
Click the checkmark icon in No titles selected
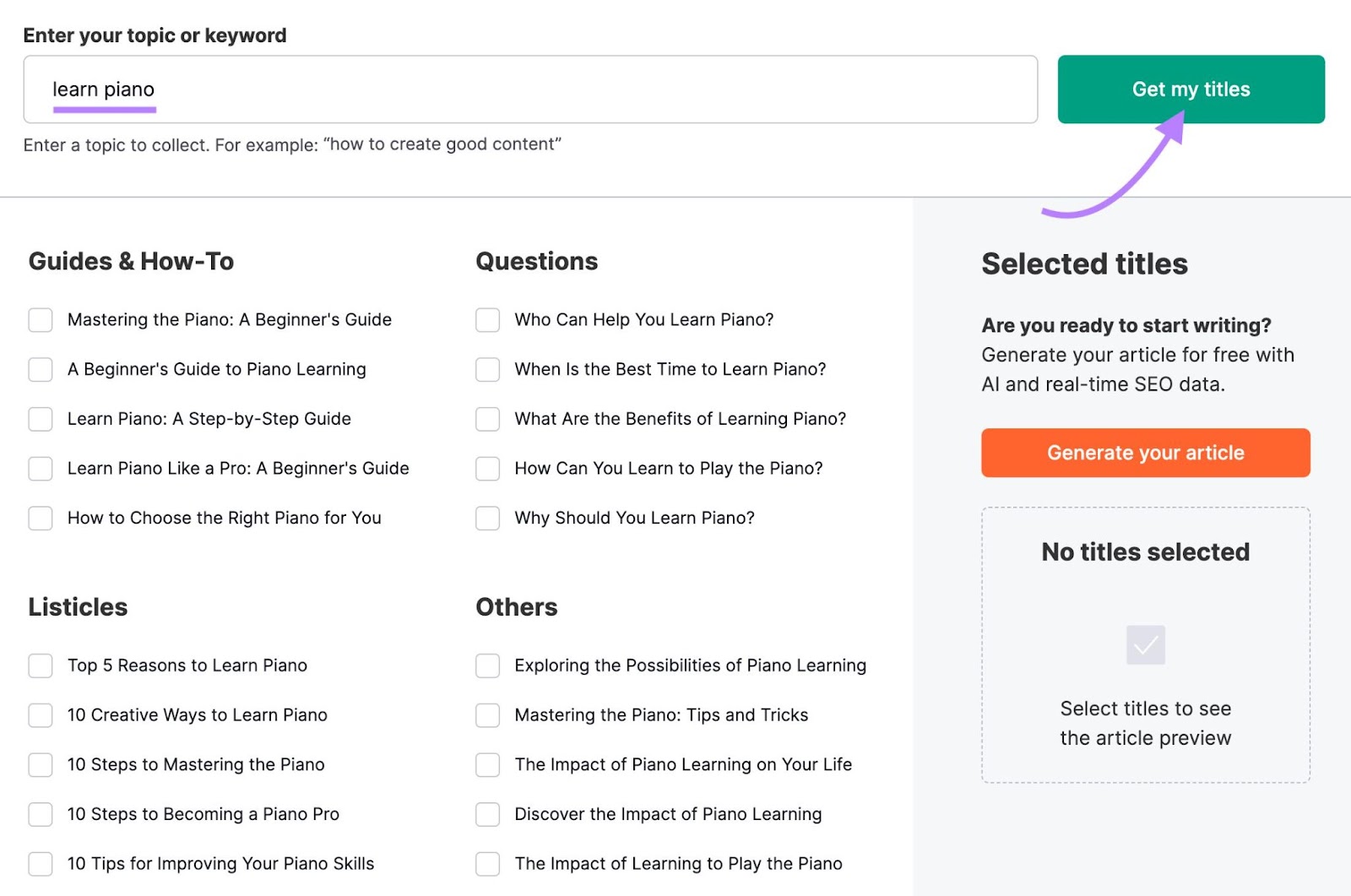1146,645
